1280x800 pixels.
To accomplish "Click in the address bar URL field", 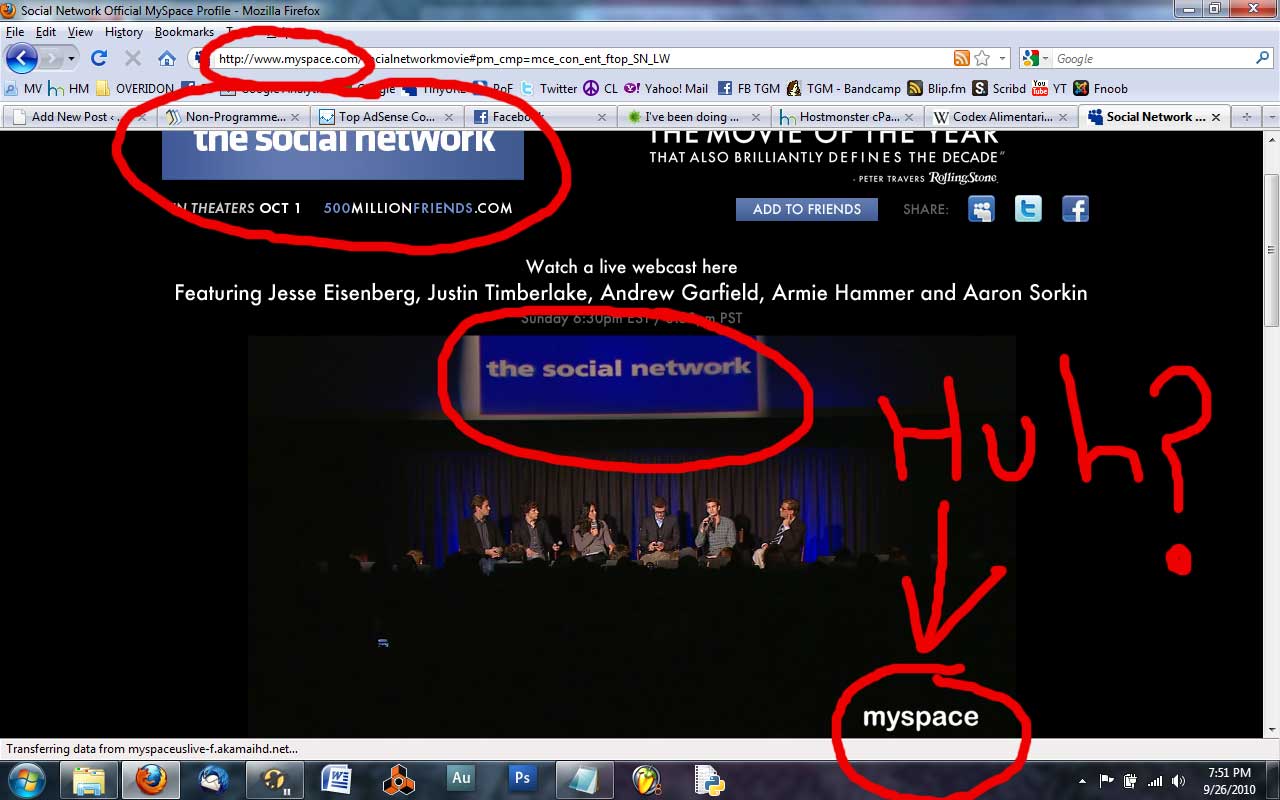I will click(580, 58).
